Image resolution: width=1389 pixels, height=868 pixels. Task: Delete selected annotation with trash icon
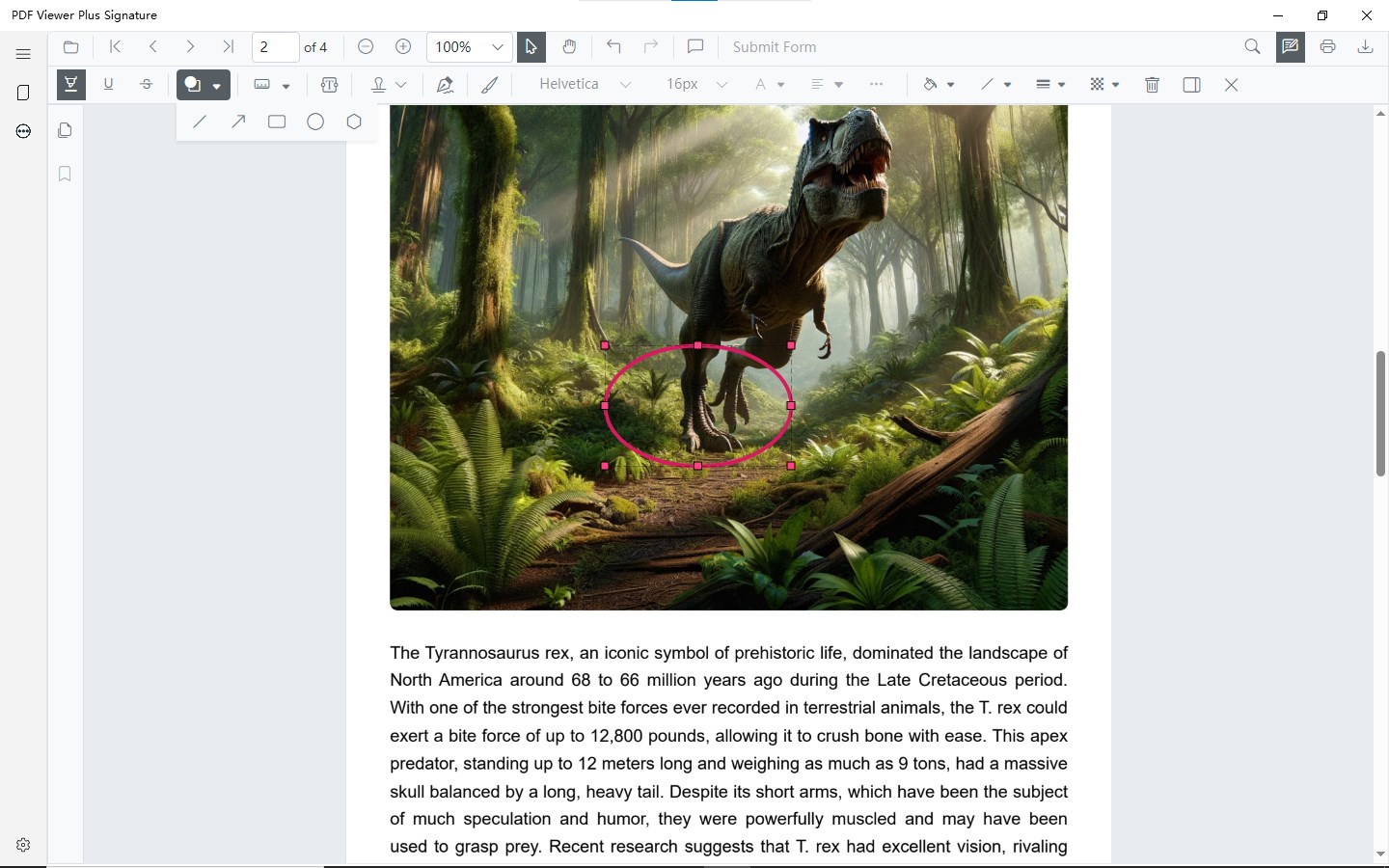click(1152, 85)
